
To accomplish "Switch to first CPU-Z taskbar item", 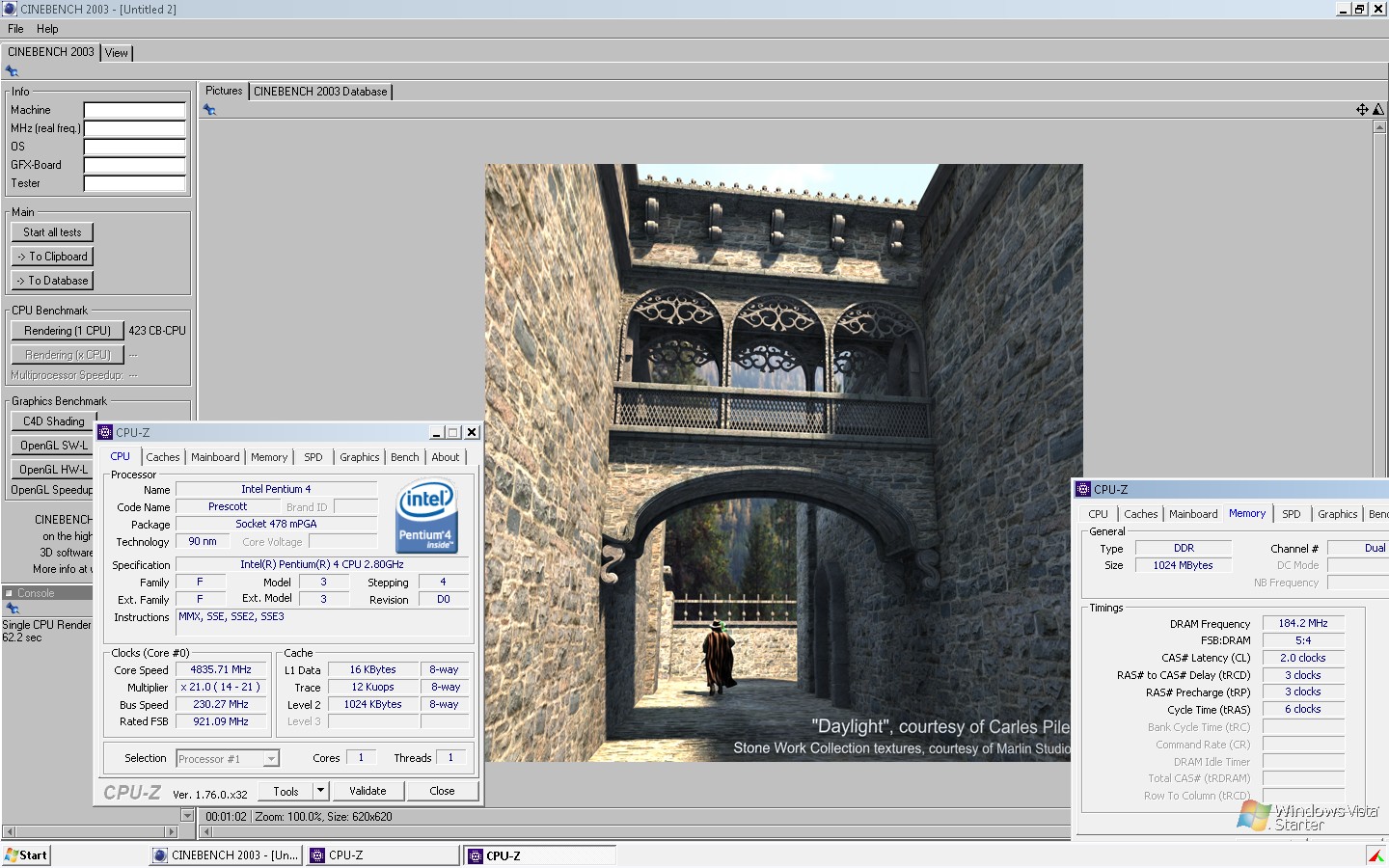I will tap(383, 855).
